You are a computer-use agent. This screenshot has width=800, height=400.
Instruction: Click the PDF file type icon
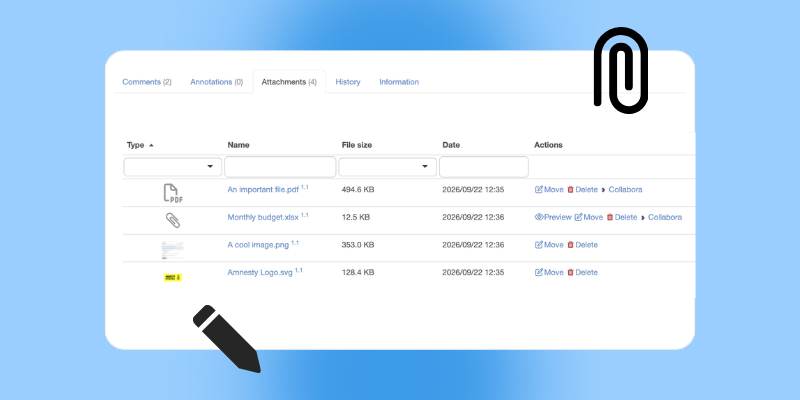[173, 193]
